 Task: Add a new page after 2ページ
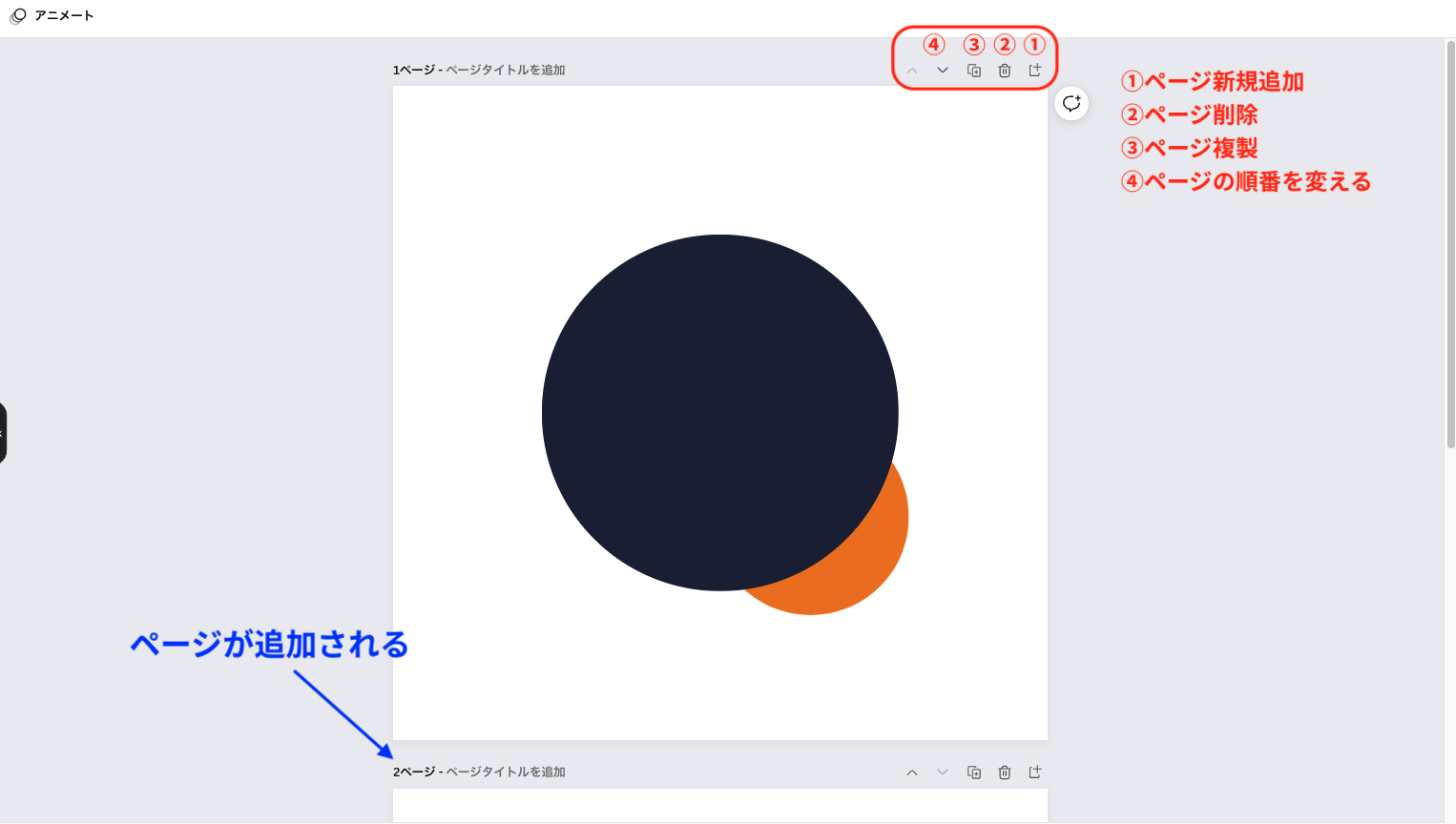point(1034,772)
